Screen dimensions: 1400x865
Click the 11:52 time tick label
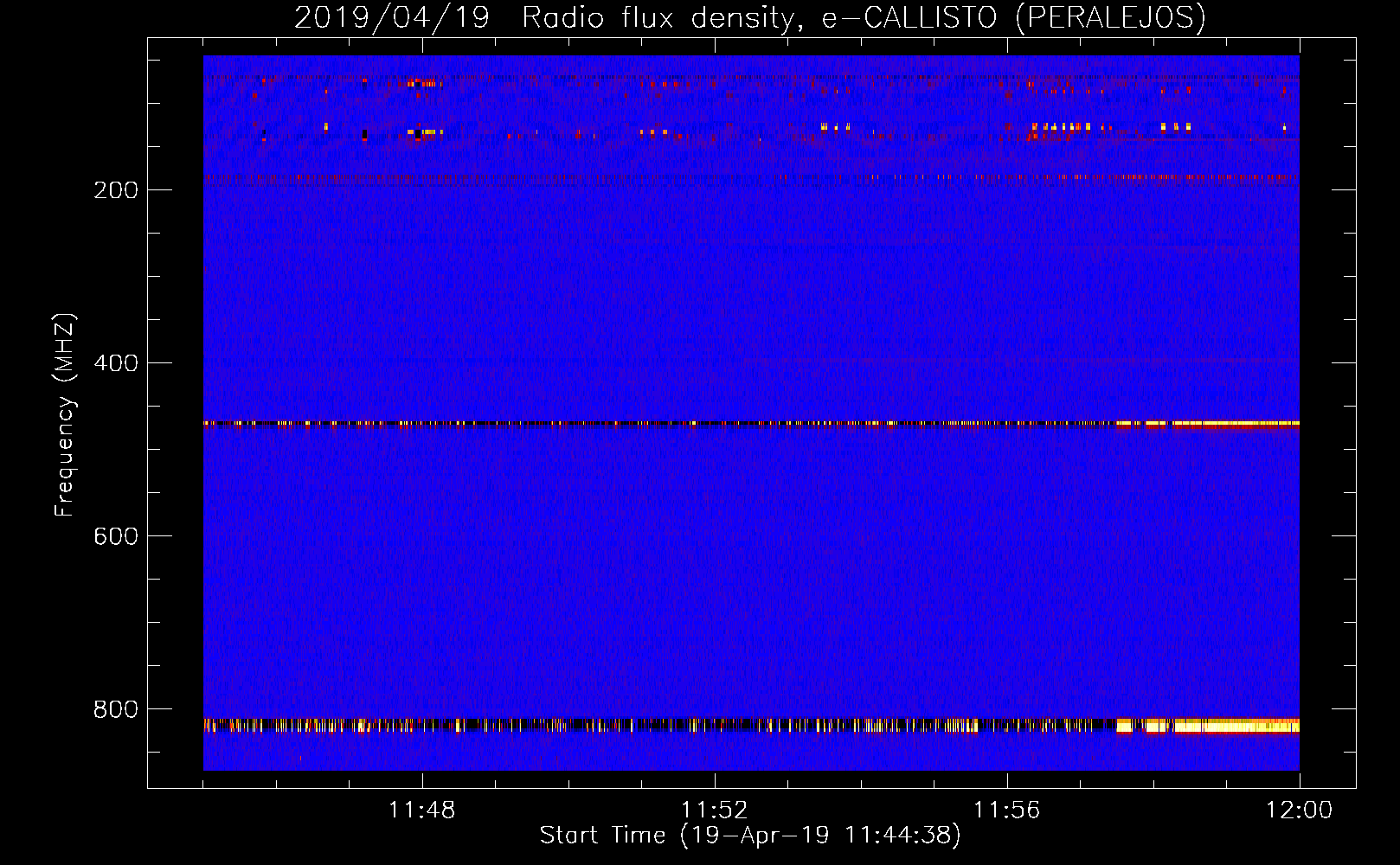click(715, 811)
